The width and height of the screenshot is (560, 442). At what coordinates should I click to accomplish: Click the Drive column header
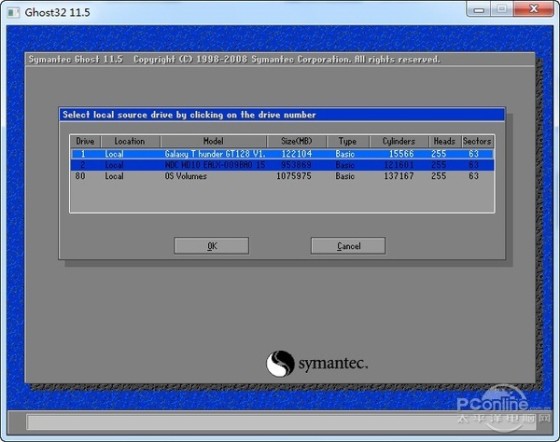(85, 141)
